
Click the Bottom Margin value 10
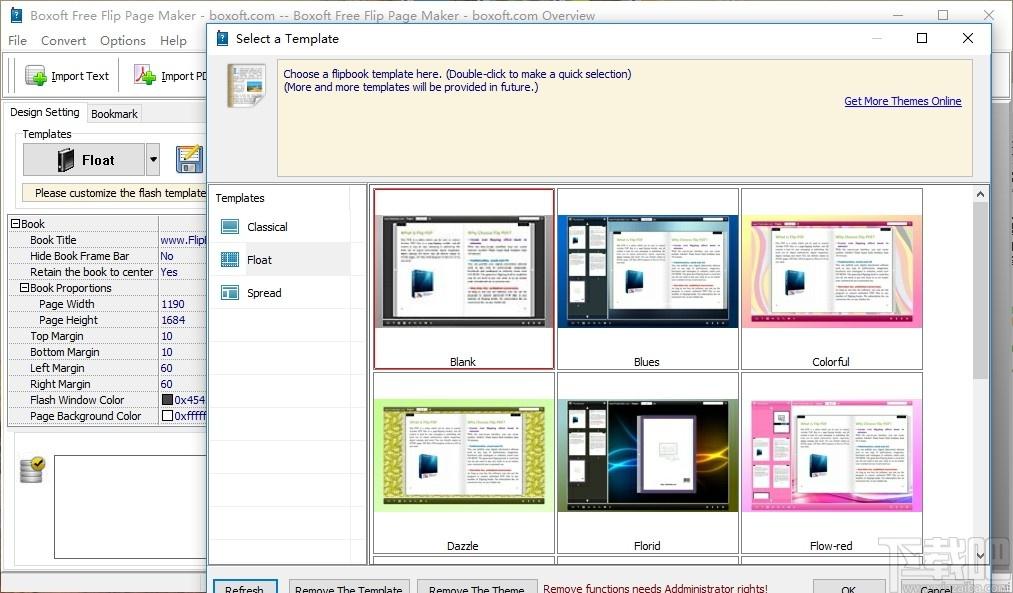167,352
